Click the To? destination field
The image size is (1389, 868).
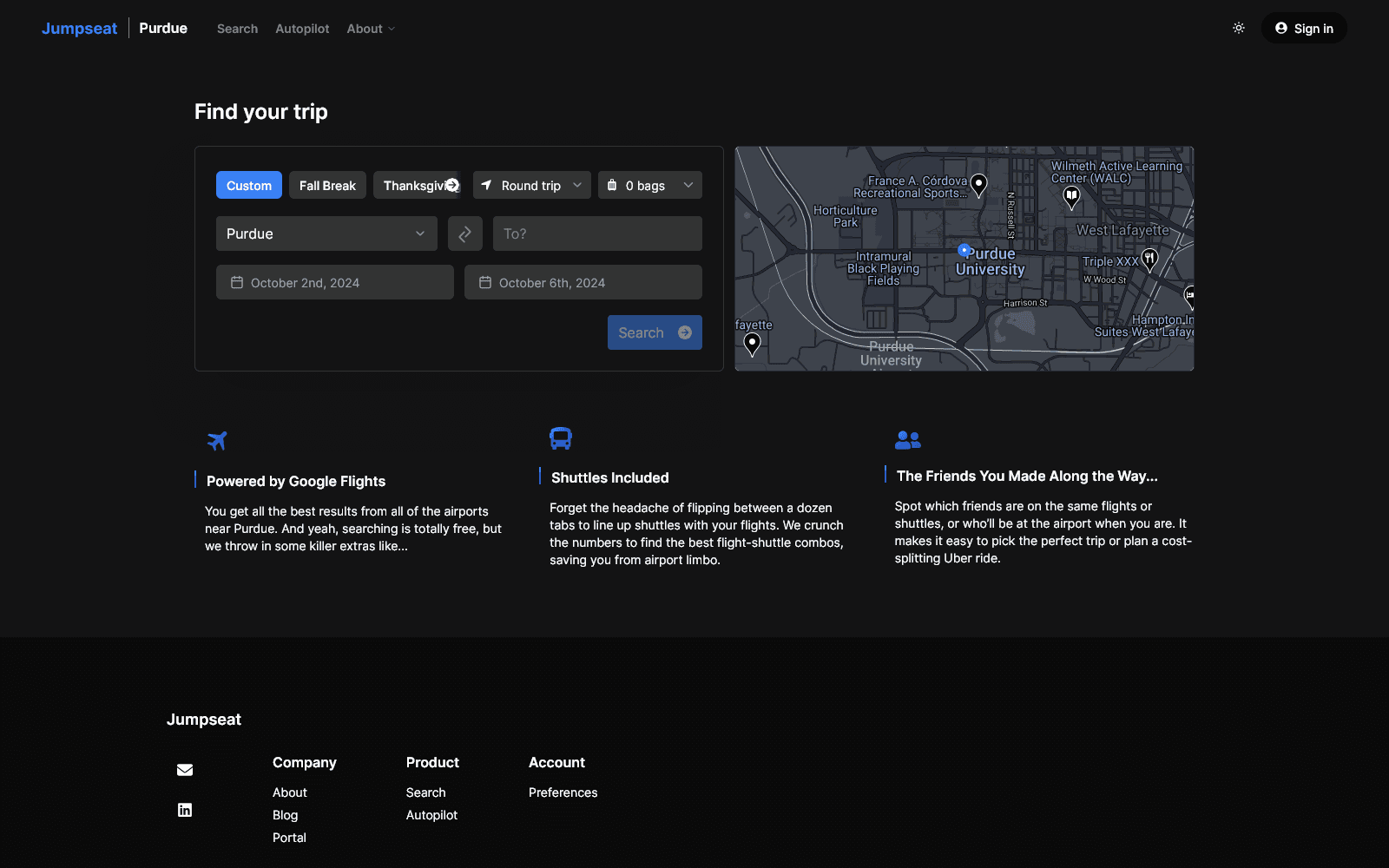click(x=597, y=233)
